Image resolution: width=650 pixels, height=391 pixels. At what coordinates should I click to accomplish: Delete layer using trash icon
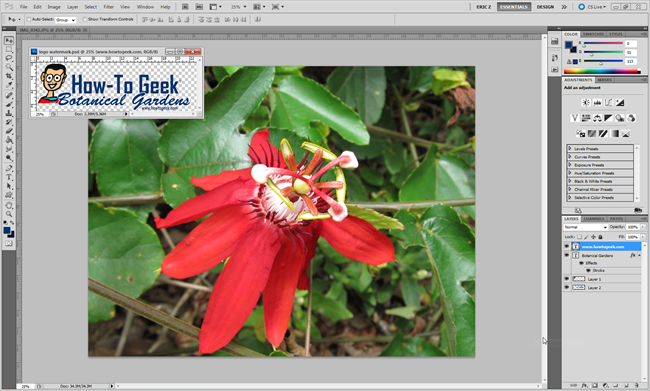pos(637,386)
